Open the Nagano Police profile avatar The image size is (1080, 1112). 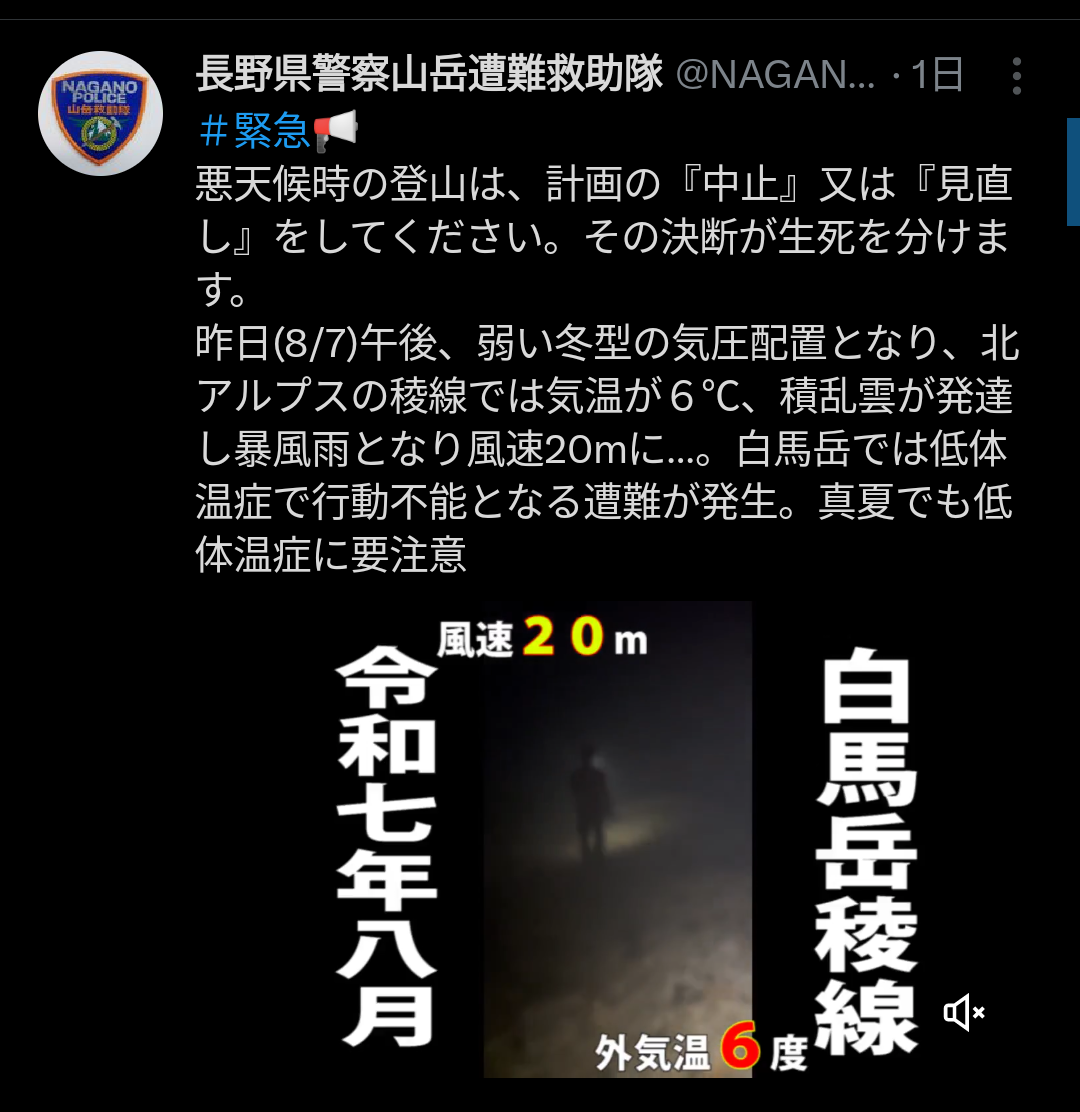click(100, 113)
